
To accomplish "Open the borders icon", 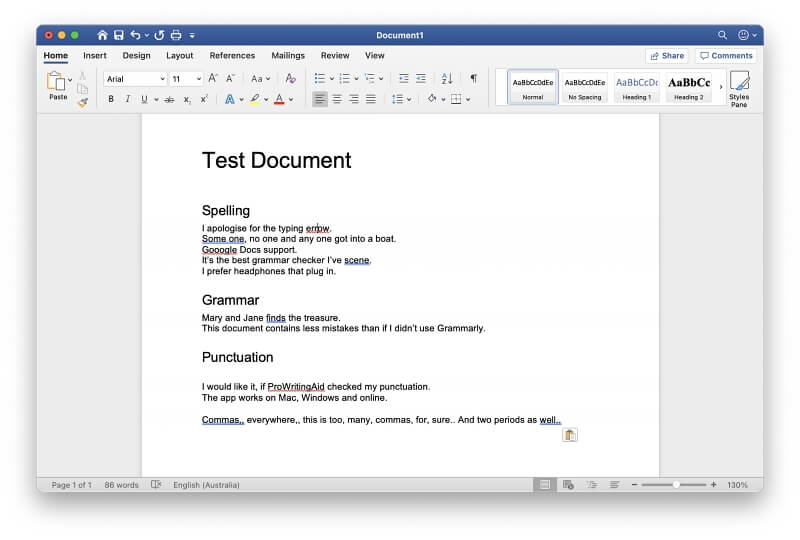I will pyautogui.click(x=456, y=99).
